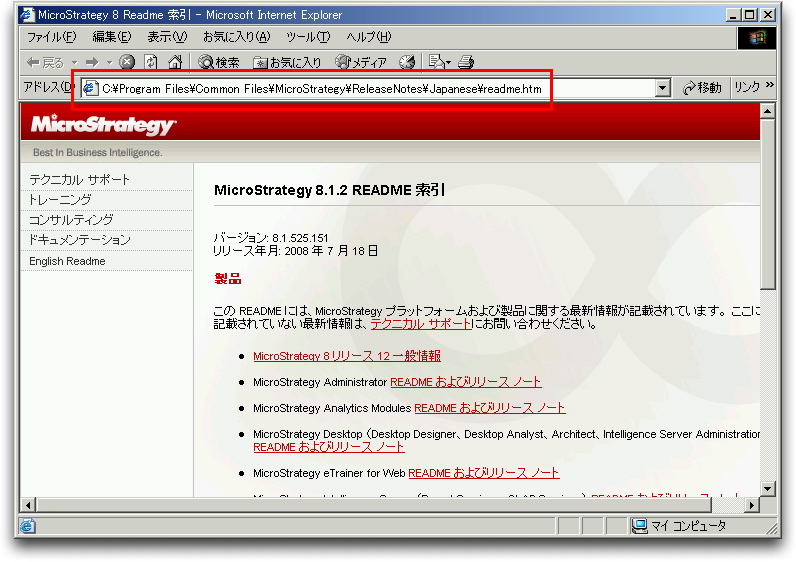796x562 pixels.
Task: Open the Edit icon dropdown arrow
Action: 448,62
